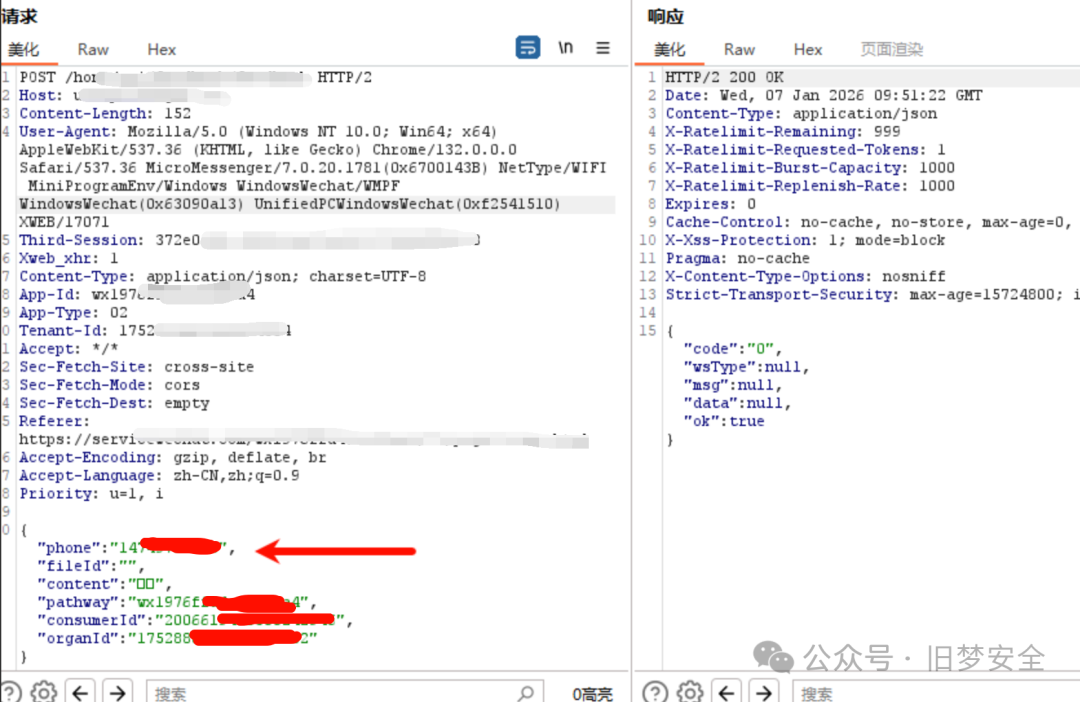Image resolution: width=1080 pixels, height=702 pixels.
Task: Click "code":"0" in response body
Action: [x=732, y=349]
